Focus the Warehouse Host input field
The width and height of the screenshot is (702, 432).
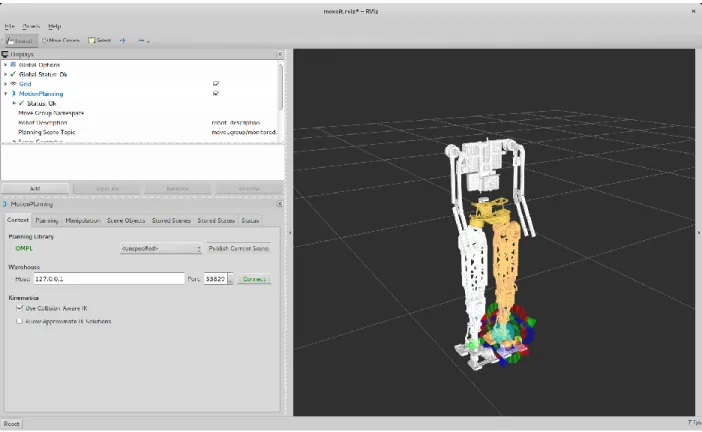coord(109,279)
